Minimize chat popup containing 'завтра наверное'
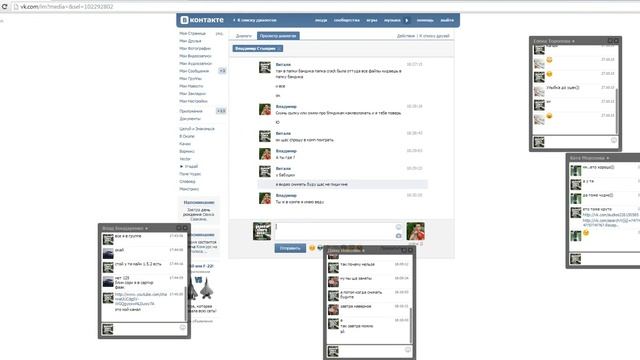640x360 pixels. tap(404, 250)
